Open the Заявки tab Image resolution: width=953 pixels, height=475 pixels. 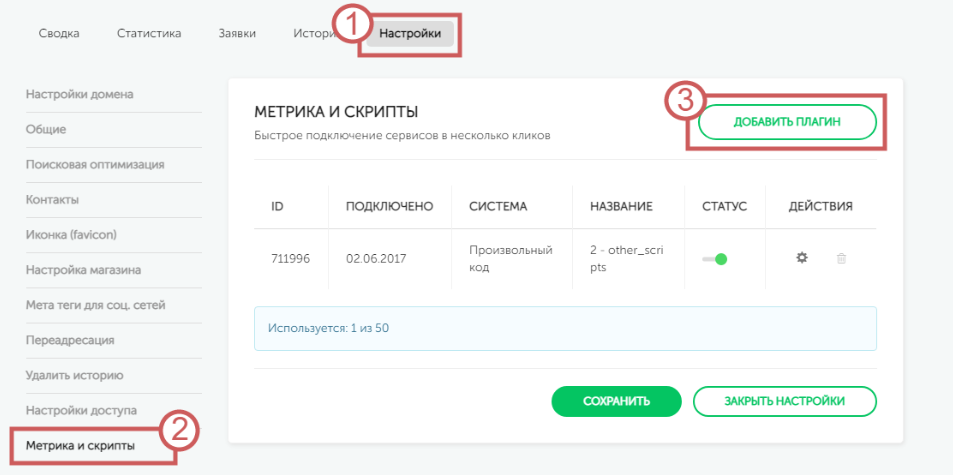(x=237, y=34)
